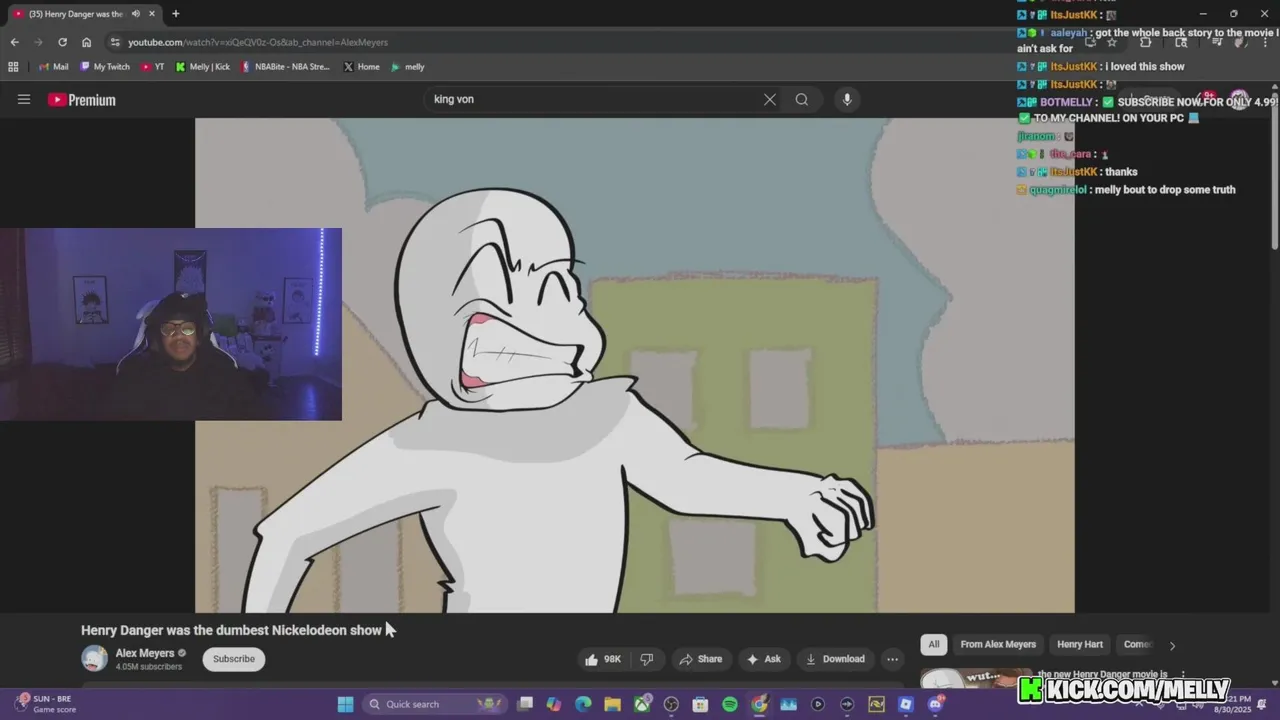Open the melly bookmark
Screen dimensions: 1280x720
(408, 67)
